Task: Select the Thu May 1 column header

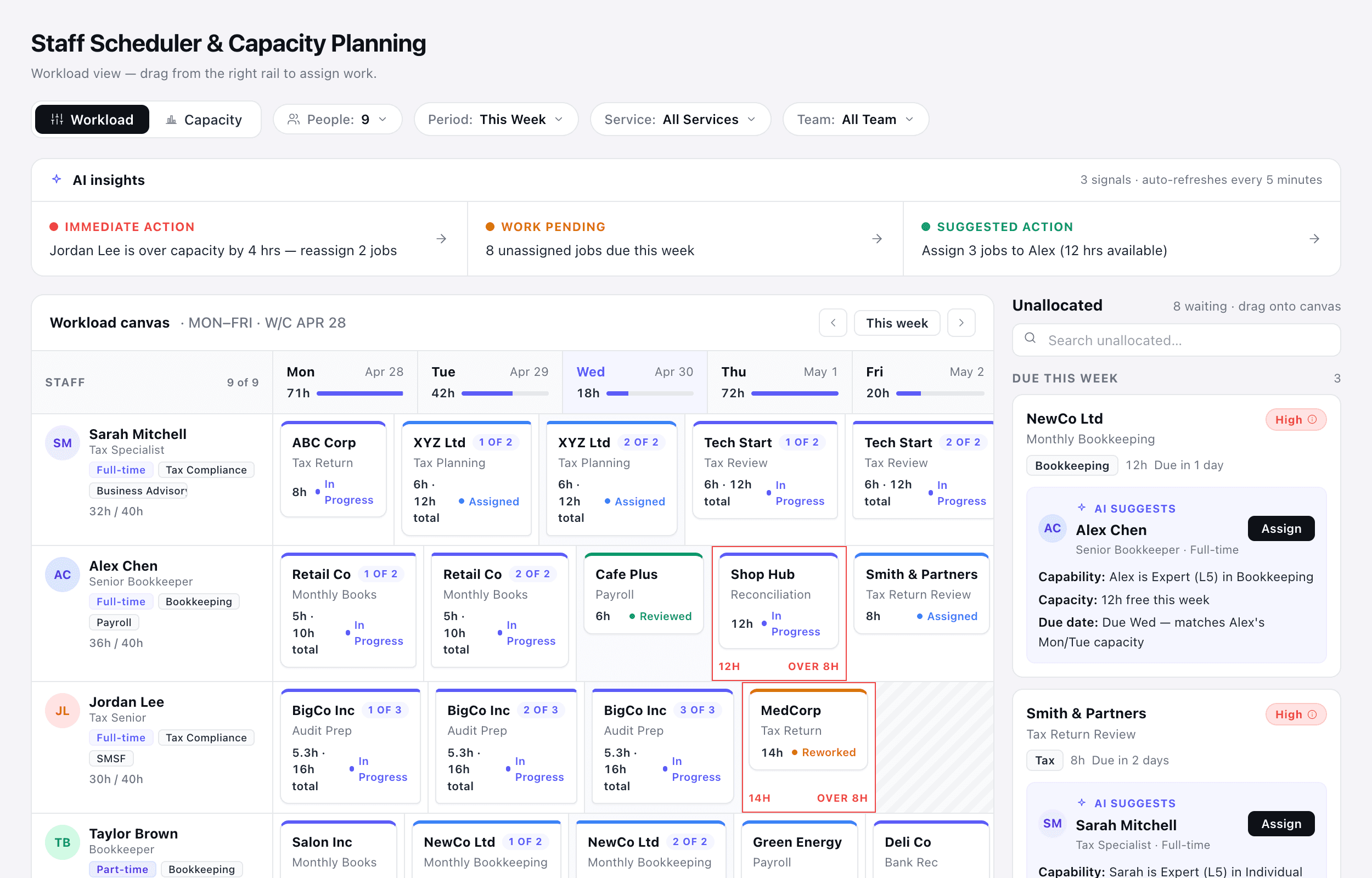Action: click(779, 382)
